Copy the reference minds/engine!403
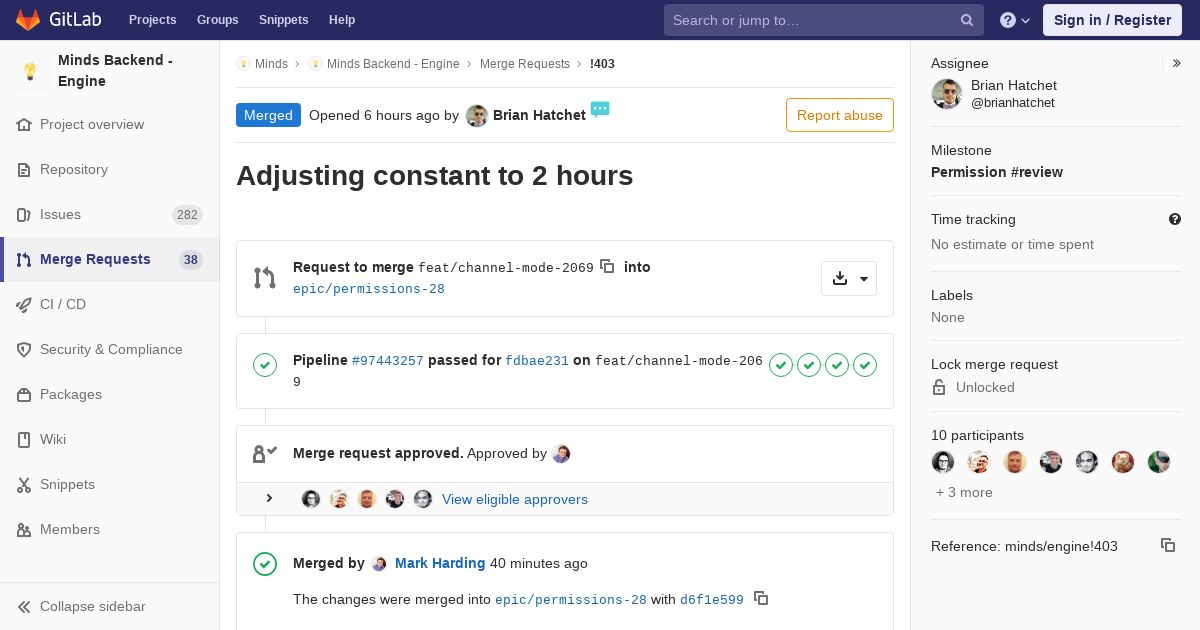This screenshot has height=630, width=1200. (x=1168, y=545)
